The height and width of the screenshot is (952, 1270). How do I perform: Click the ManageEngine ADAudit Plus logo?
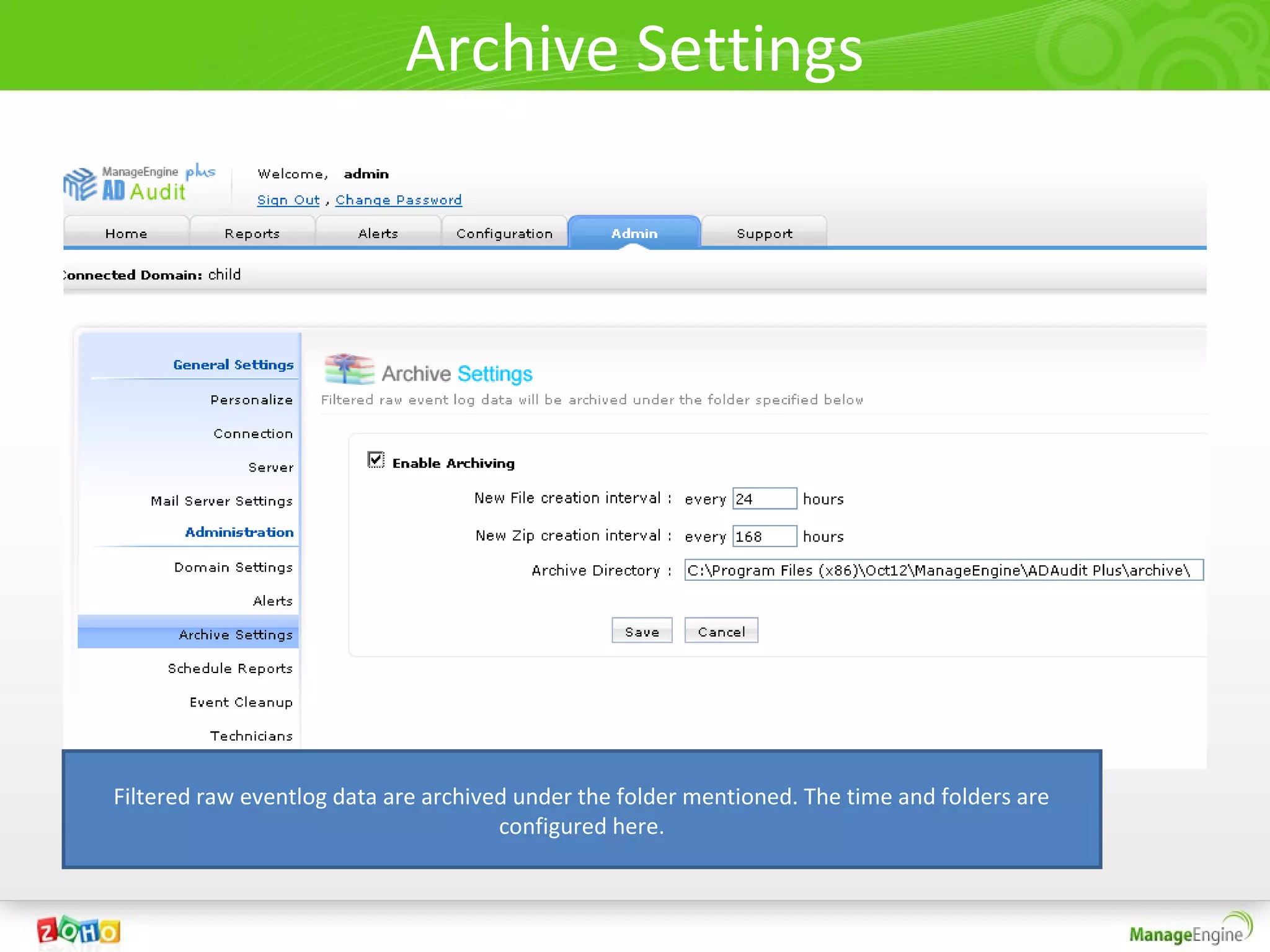point(140,183)
